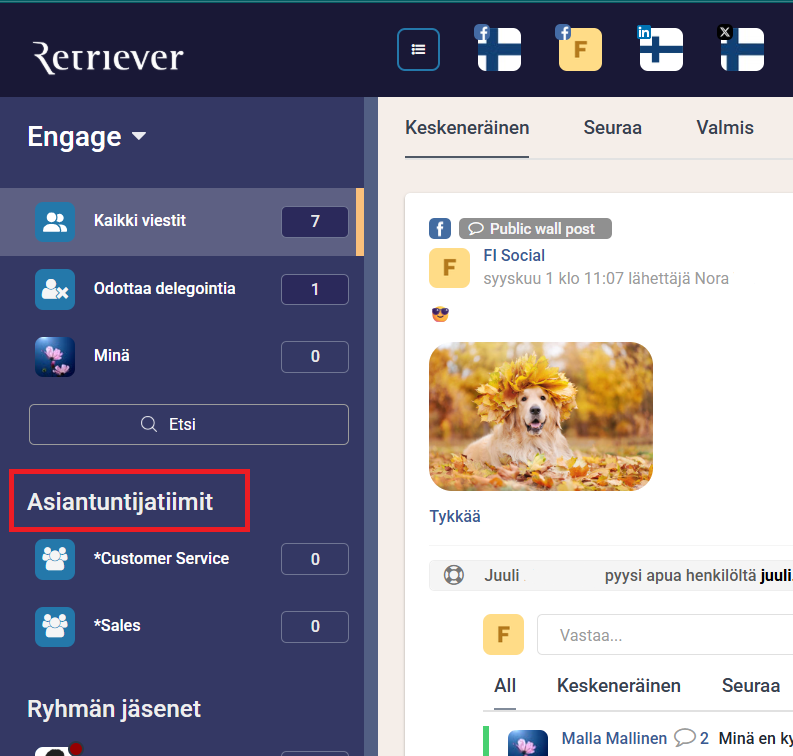Click the Etsi search field
The height and width of the screenshot is (756, 793).
[189, 424]
